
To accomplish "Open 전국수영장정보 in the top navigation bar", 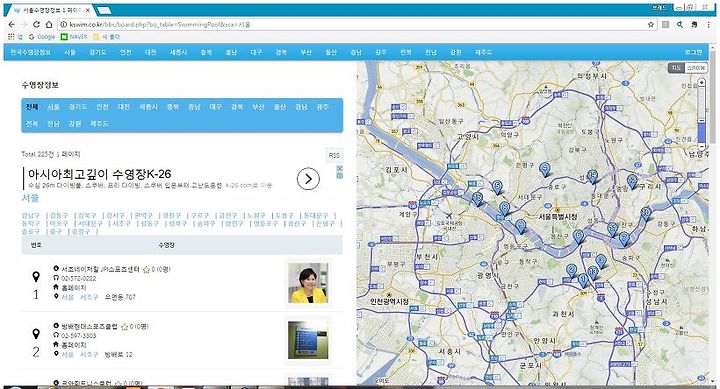I will point(30,52).
